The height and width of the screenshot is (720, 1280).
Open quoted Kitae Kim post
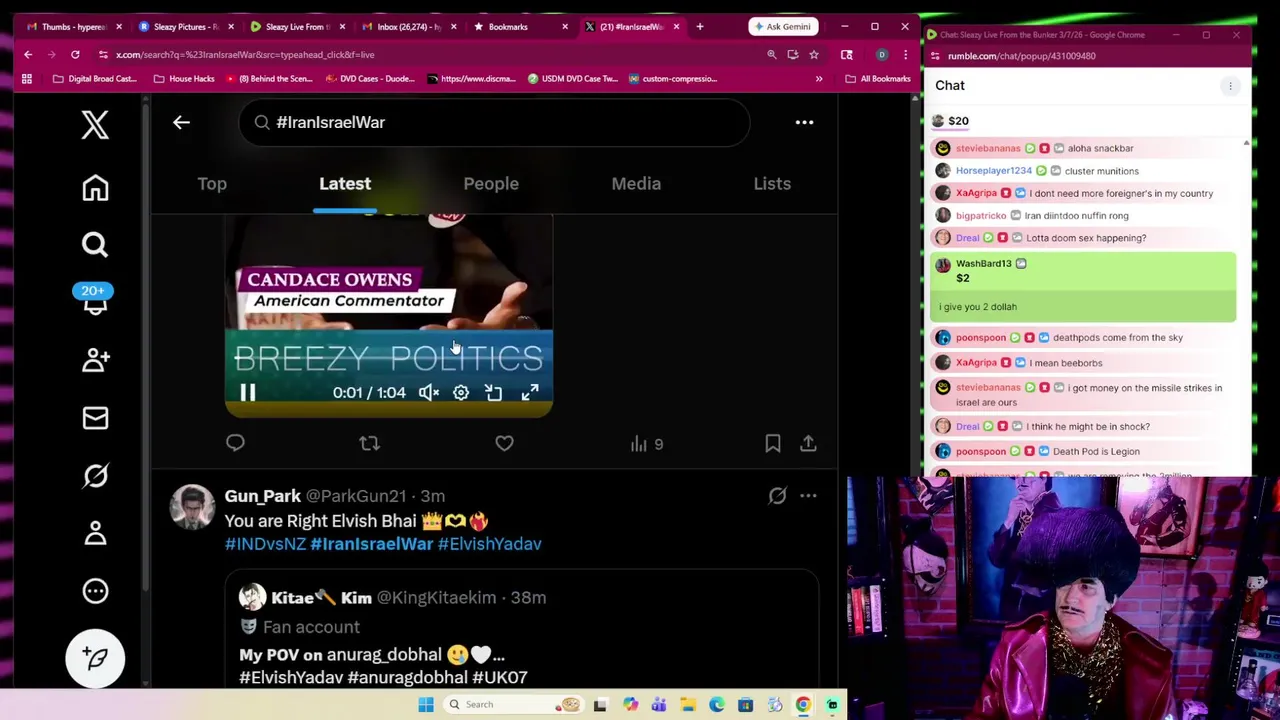tap(521, 629)
